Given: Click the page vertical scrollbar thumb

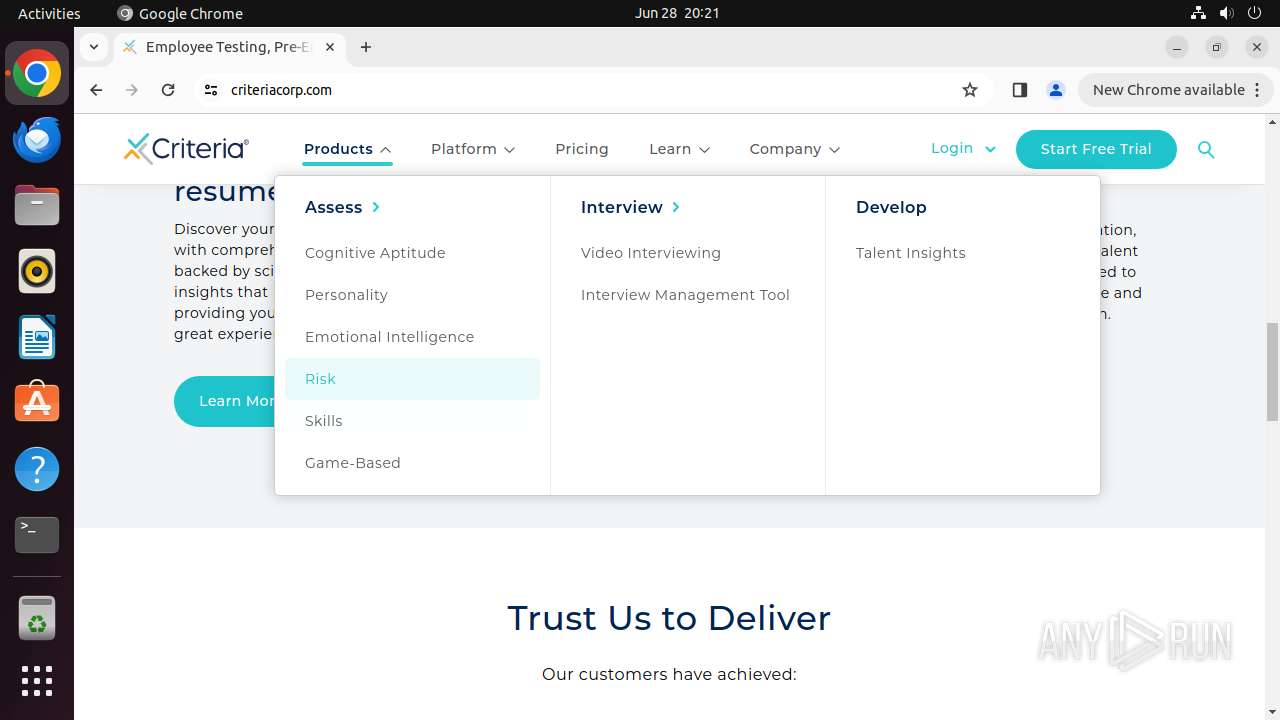Looking at the screenshot, I should (1272, 372).
